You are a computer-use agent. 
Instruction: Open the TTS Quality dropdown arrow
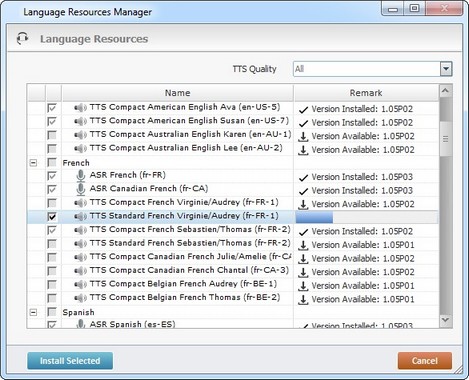click(x=446, y=69)
